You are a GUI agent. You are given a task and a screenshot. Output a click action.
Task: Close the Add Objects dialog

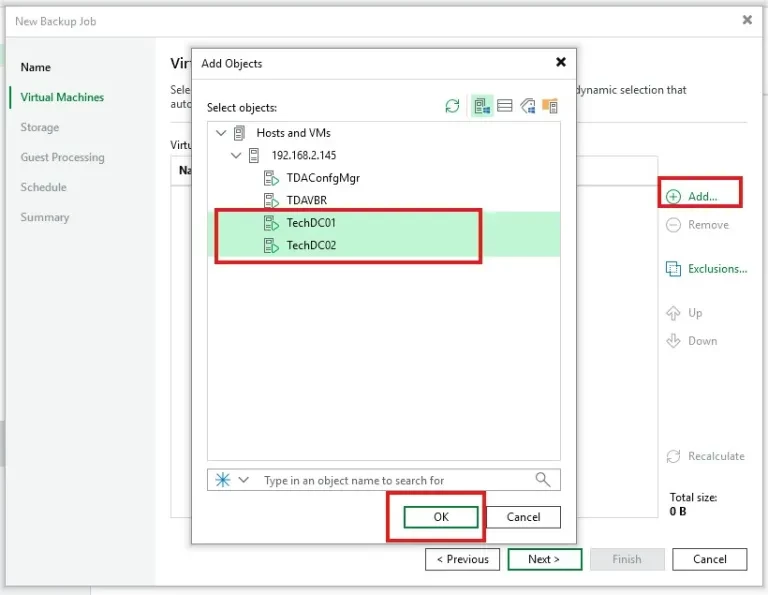click(x=561, y=62)
